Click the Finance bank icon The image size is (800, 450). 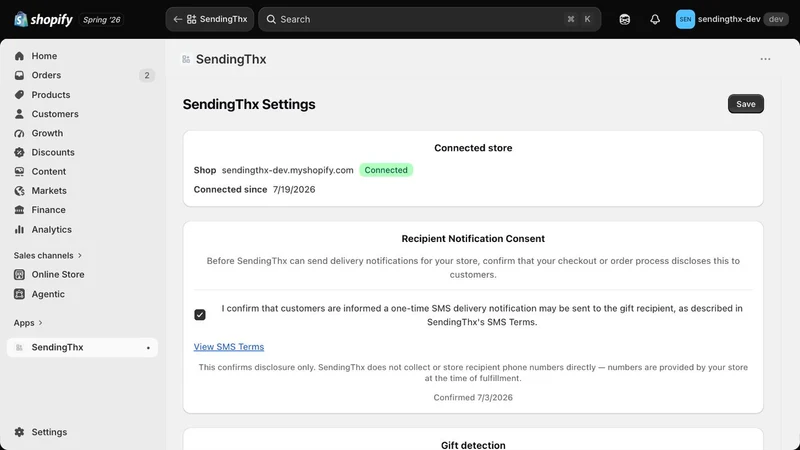(x=19, y=210)
